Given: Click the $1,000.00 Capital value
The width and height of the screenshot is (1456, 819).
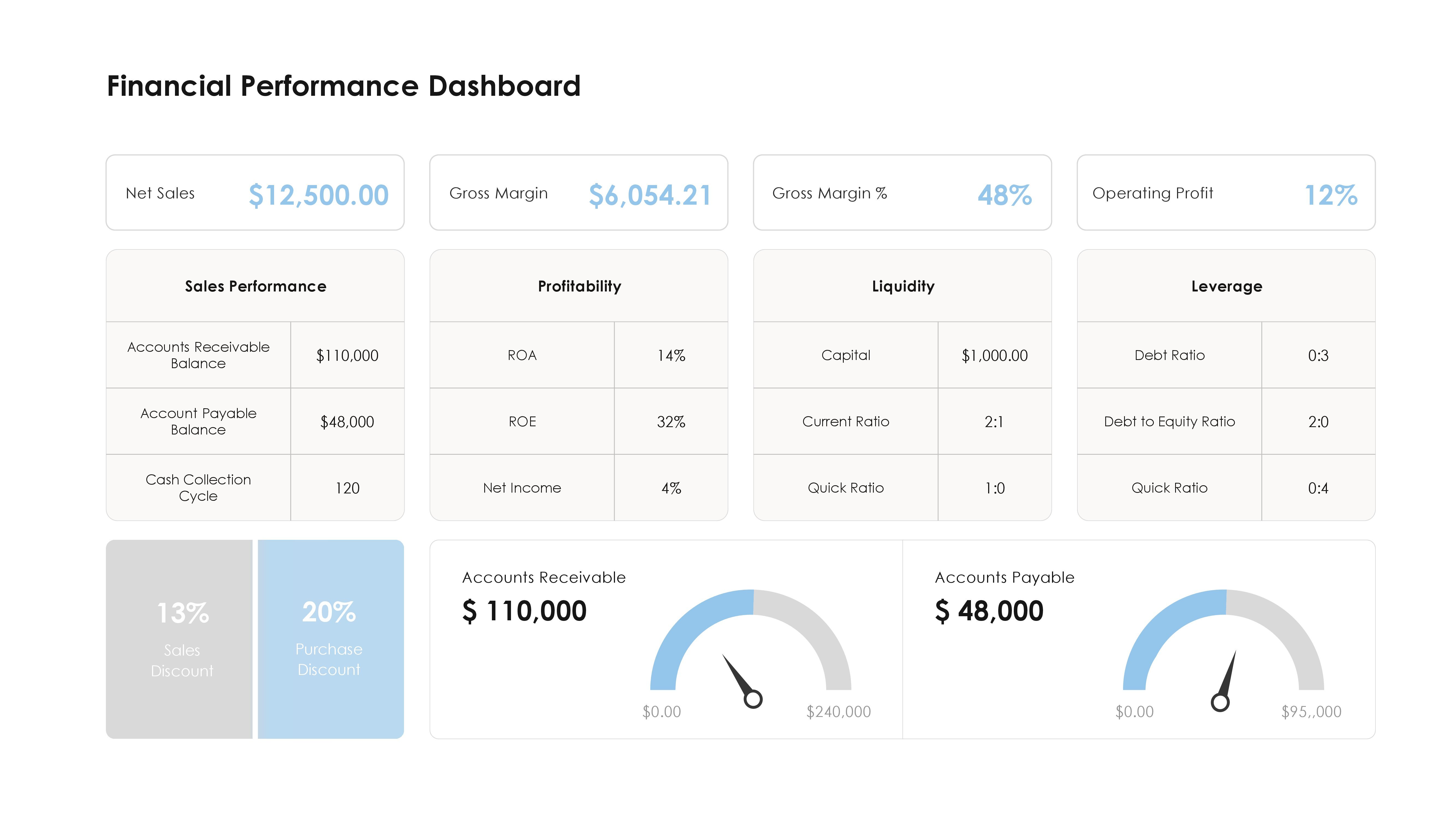Looking at the screenshot, I should coord(995,356).
